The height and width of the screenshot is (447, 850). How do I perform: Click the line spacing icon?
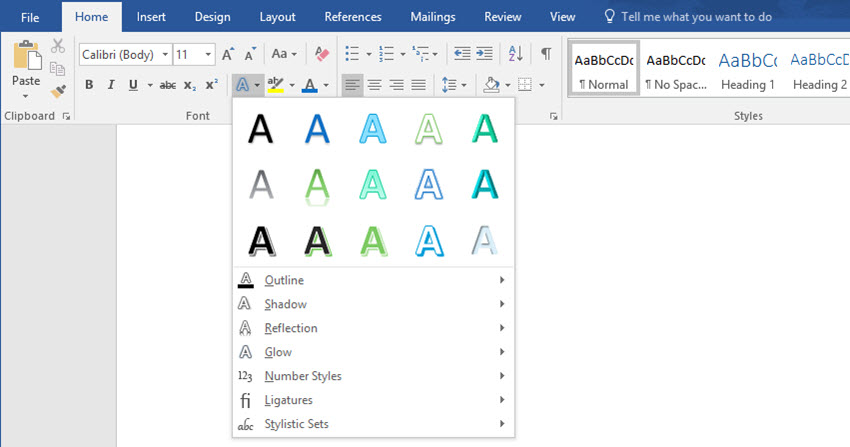point(449,85)
